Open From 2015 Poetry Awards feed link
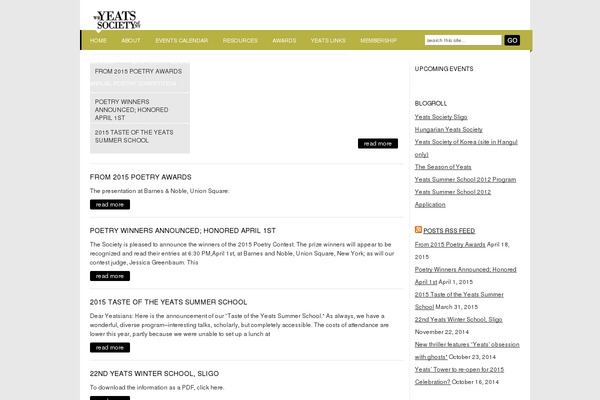Screen dimensions: 600x400 (x=450, y=245)
